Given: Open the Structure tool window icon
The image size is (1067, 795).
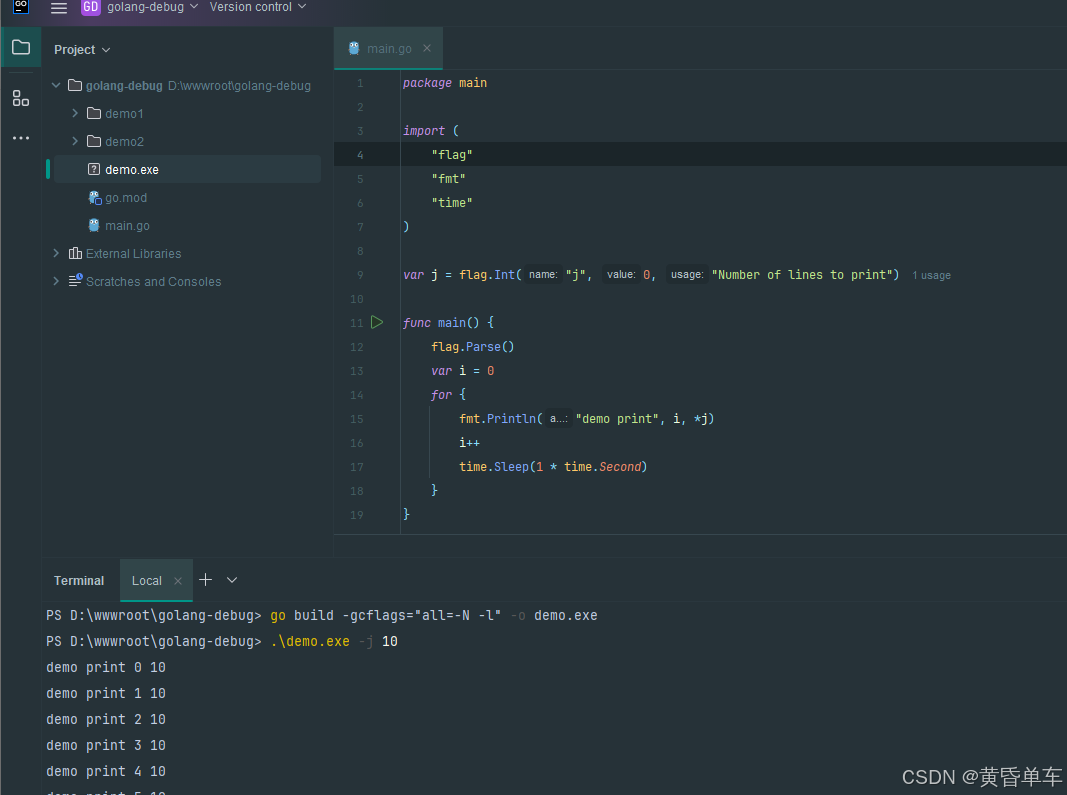Looking at the screenshot, I should 21,98.
